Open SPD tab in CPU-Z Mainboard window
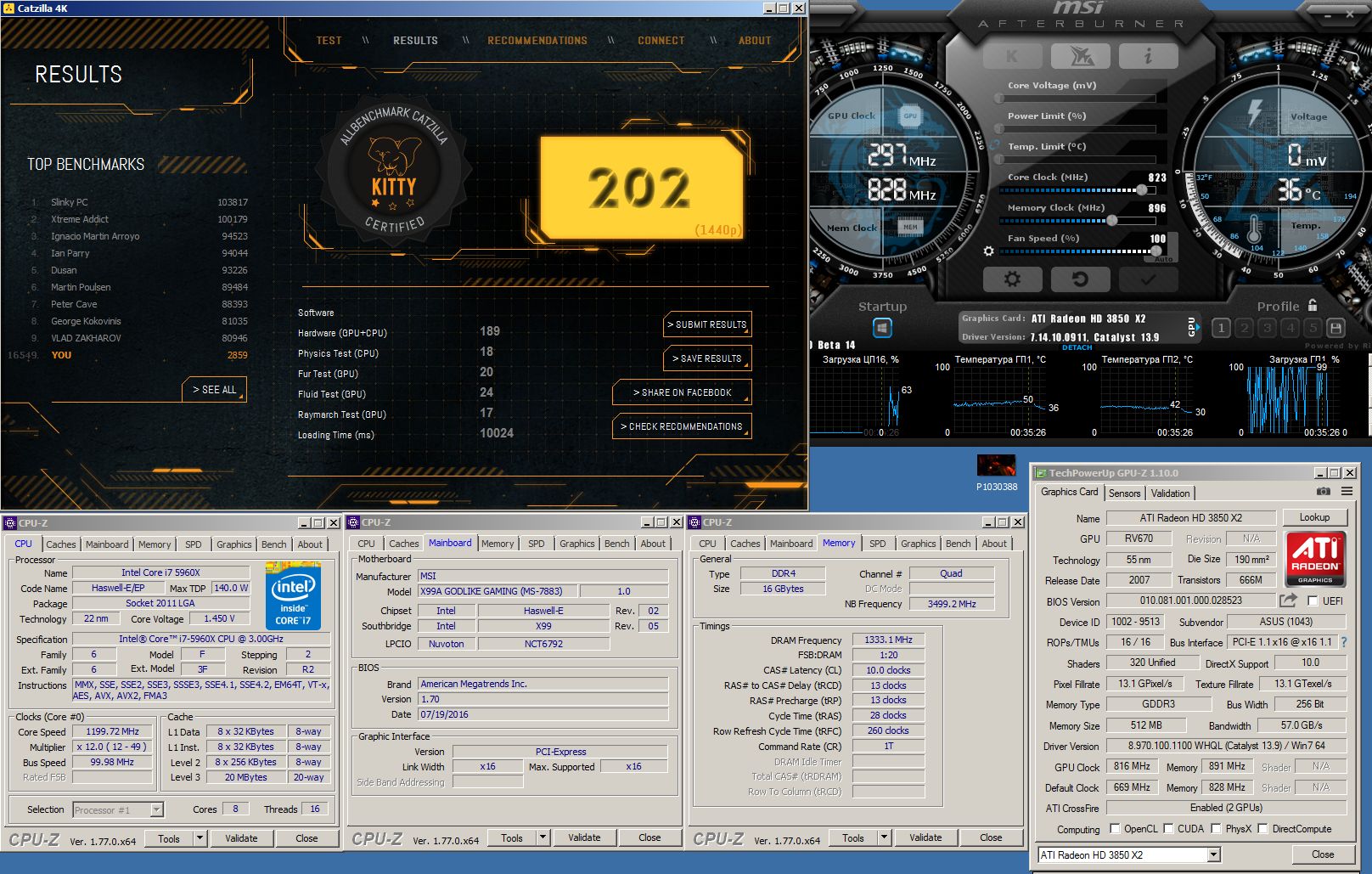The image size is (1372, 874). (537, 544)
